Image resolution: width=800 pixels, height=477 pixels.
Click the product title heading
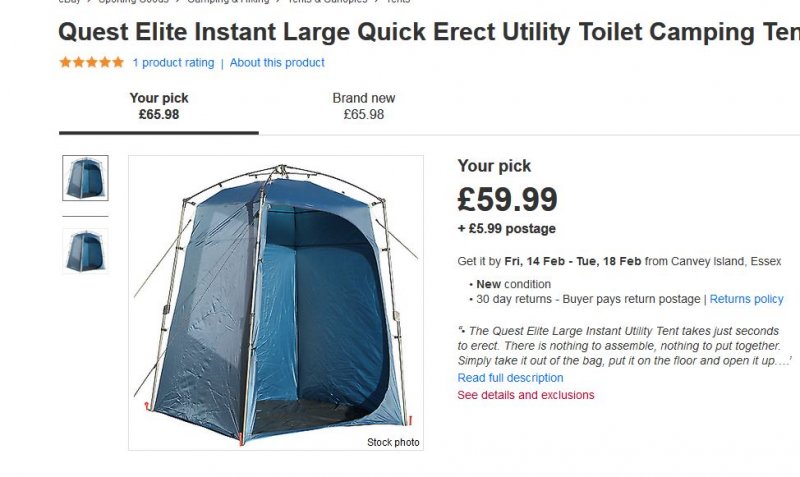429,32
